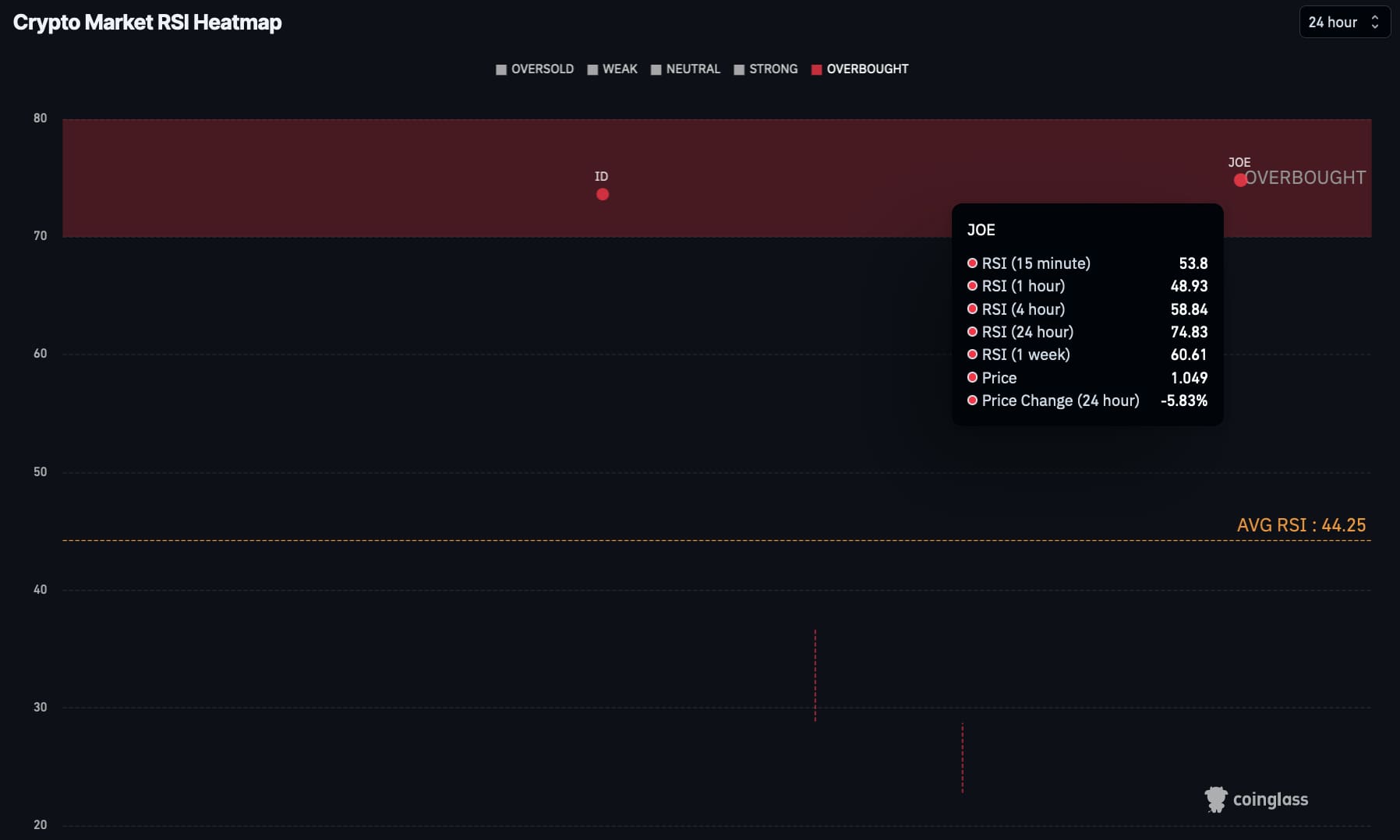1400x840 pixels.
Task: Toggle the OVERBOUGHT legend filter
Action: (x=860, y=69)
